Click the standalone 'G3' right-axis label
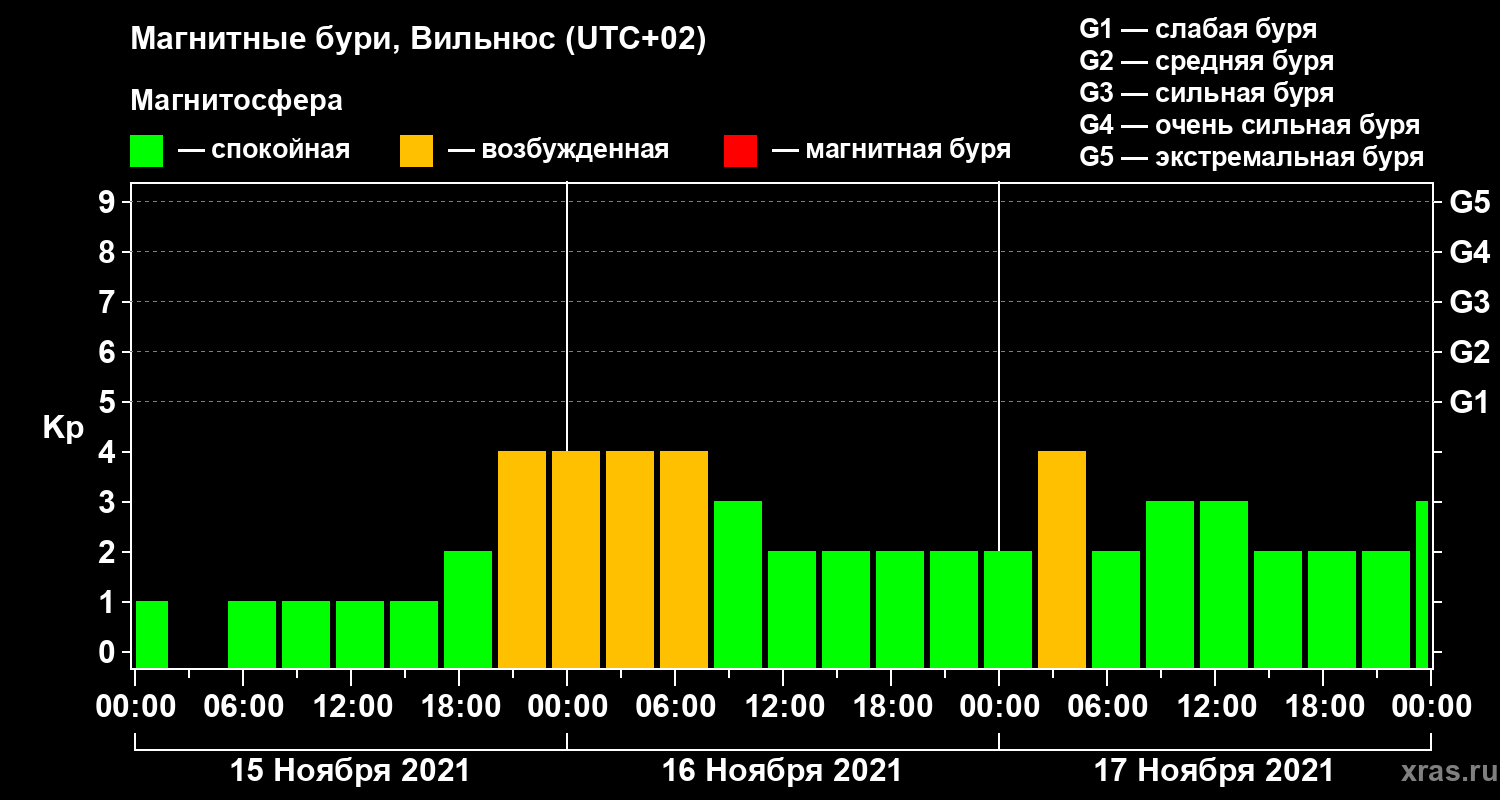The image size is (1500, 800). (1469, 302)
